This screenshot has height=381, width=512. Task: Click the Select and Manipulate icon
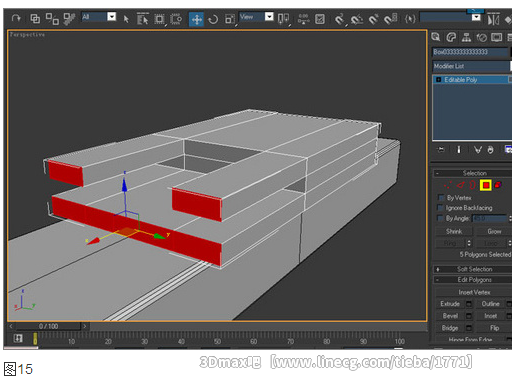(303, 19)
